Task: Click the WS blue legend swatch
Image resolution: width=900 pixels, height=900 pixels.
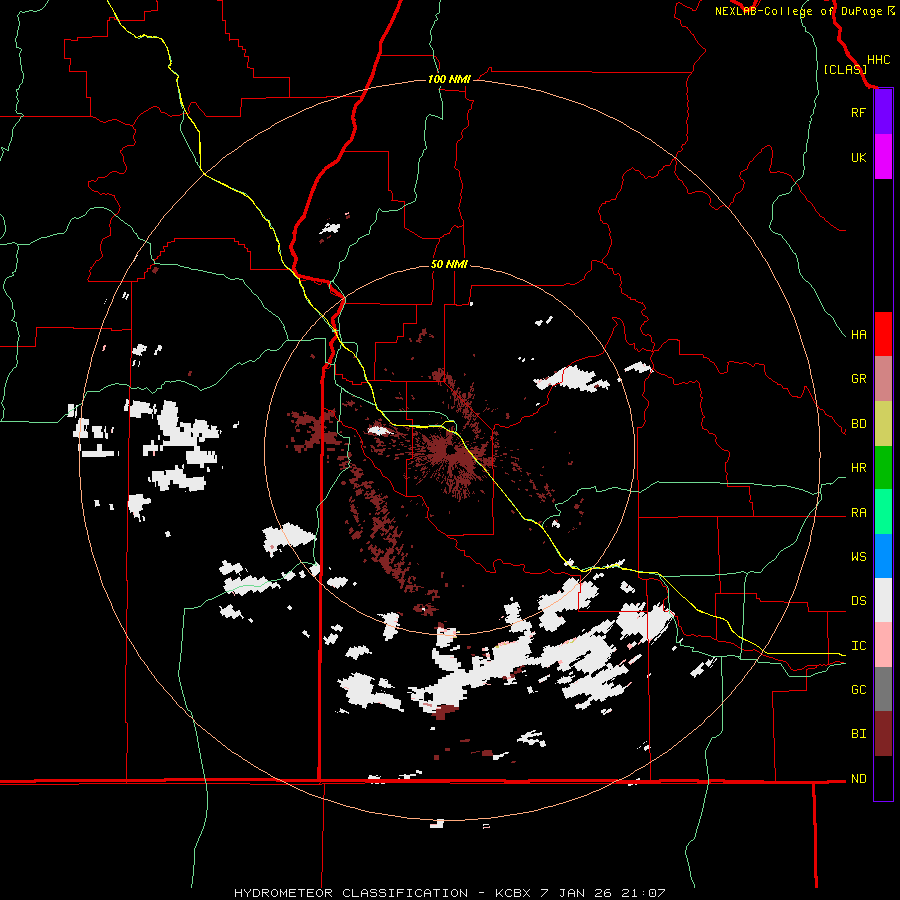Action: (x=883, y=556)
